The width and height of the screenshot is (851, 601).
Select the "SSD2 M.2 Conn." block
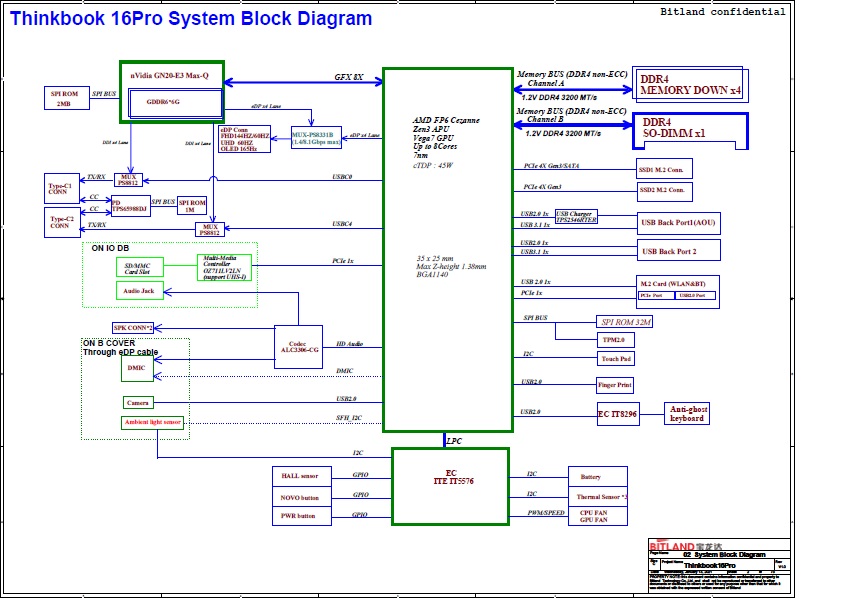(x=664, y=191)
